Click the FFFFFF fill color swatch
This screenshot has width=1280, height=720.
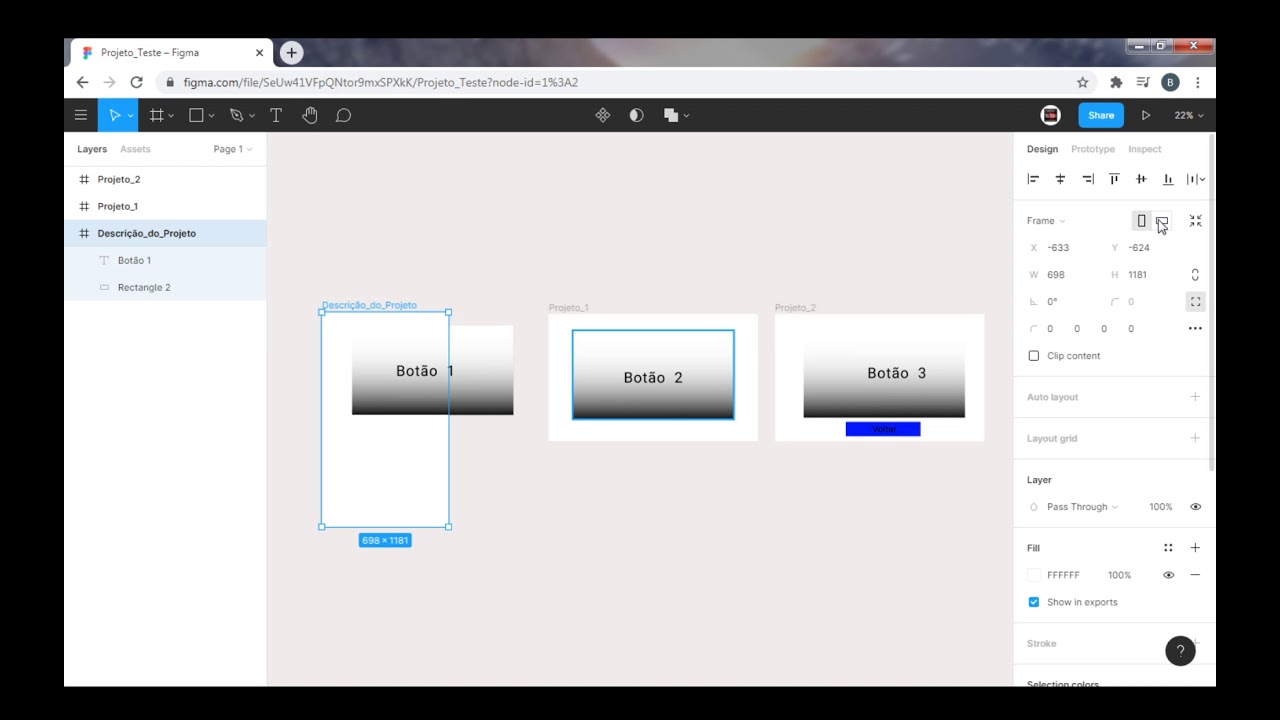[1034, 575]
